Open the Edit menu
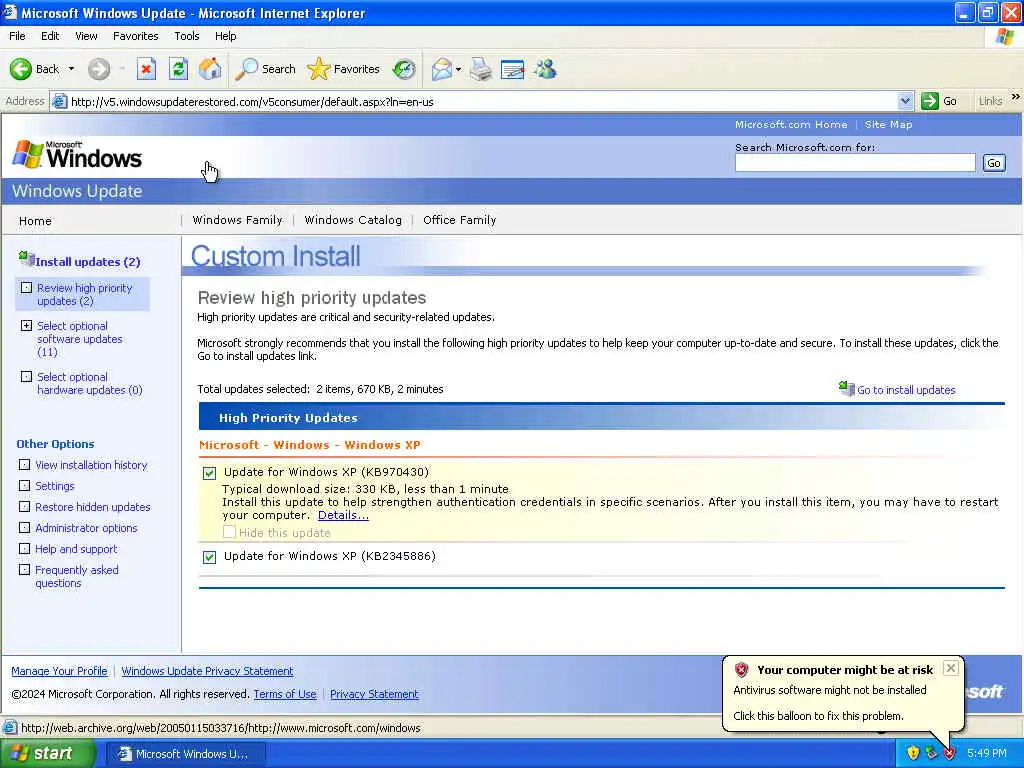Viewport: 1024px width, 768px height. coord(50,36)
